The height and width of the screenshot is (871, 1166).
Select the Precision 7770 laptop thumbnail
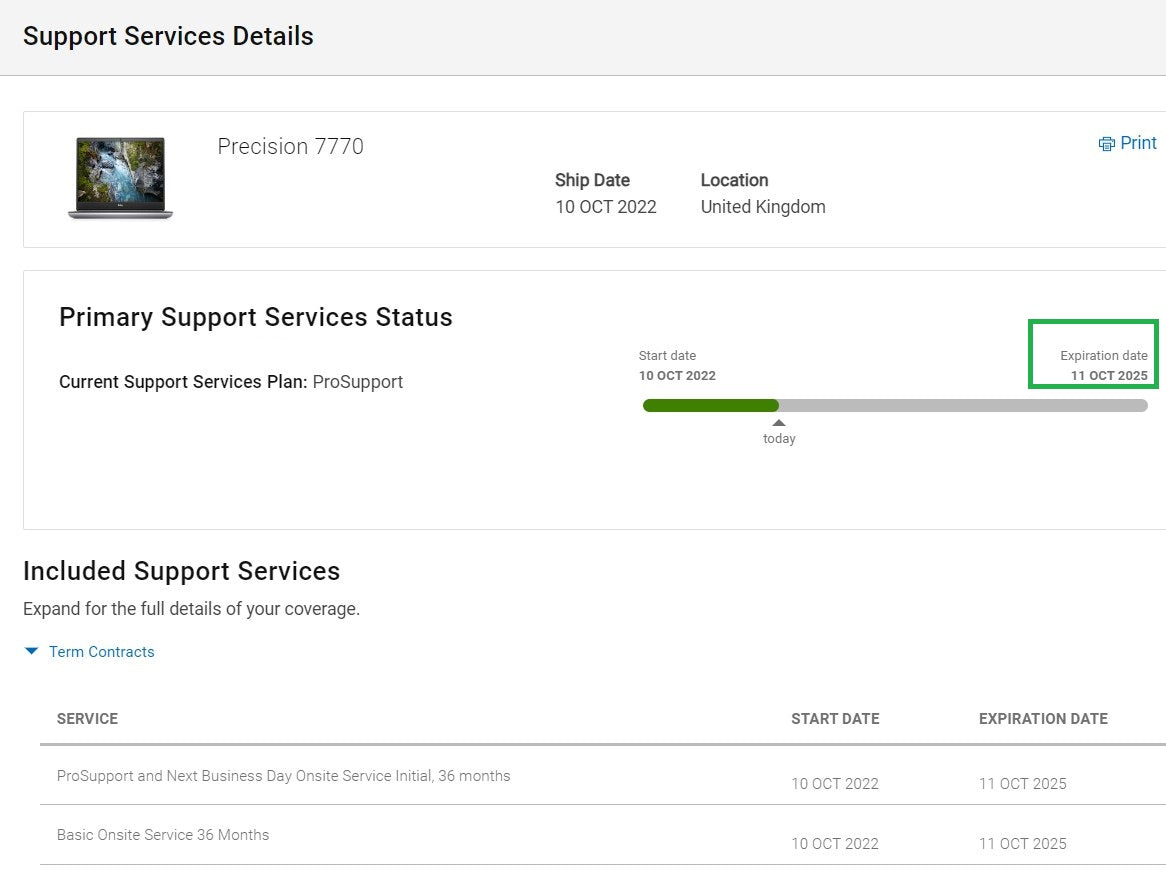[120, 178]
